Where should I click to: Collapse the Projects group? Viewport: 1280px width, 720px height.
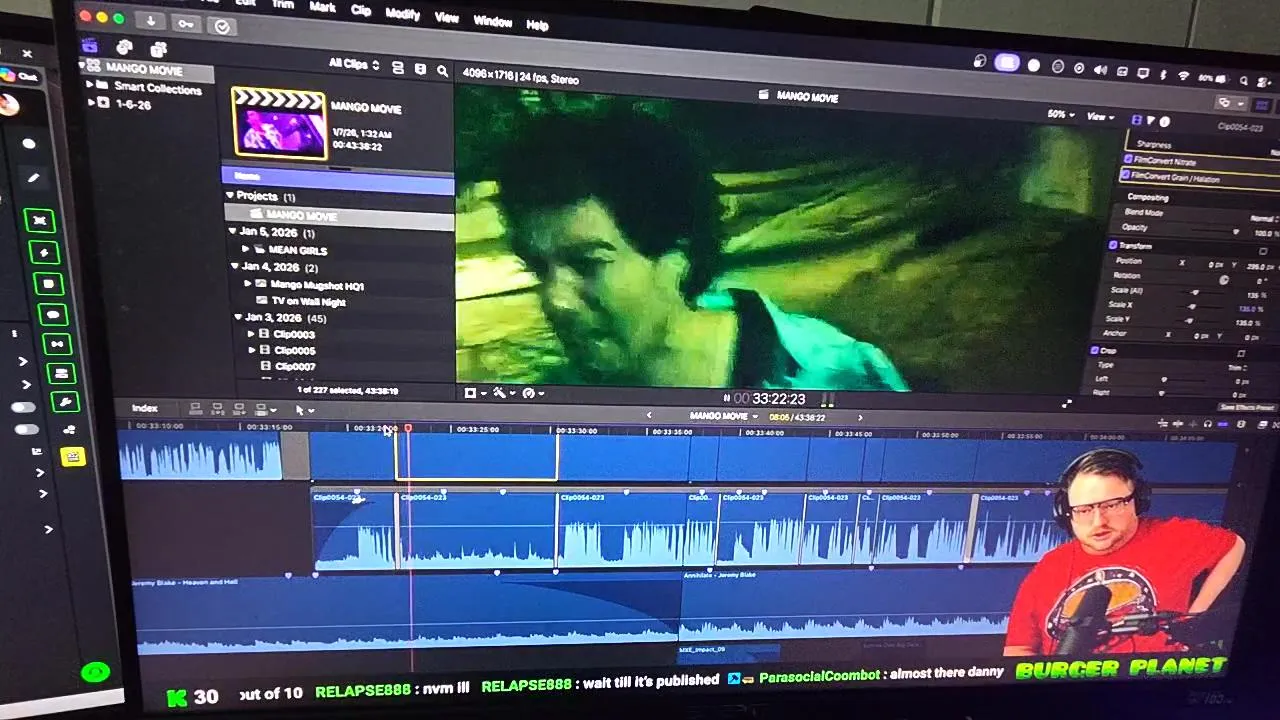click(229, 196)
